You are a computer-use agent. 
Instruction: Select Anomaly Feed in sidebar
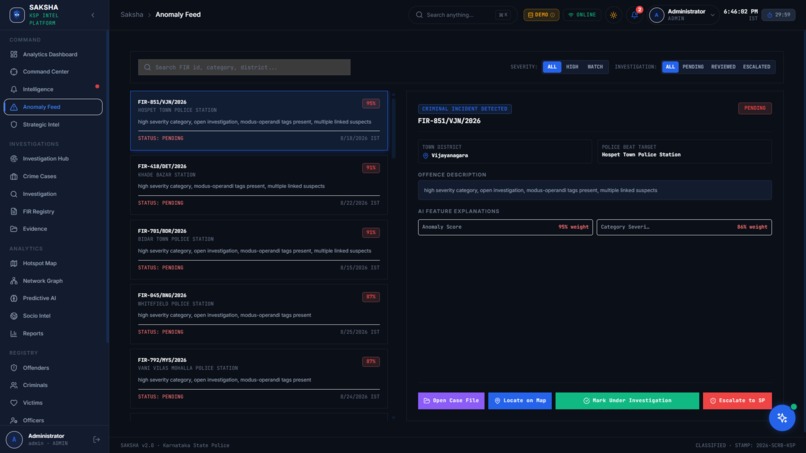[x=53, y=107]
